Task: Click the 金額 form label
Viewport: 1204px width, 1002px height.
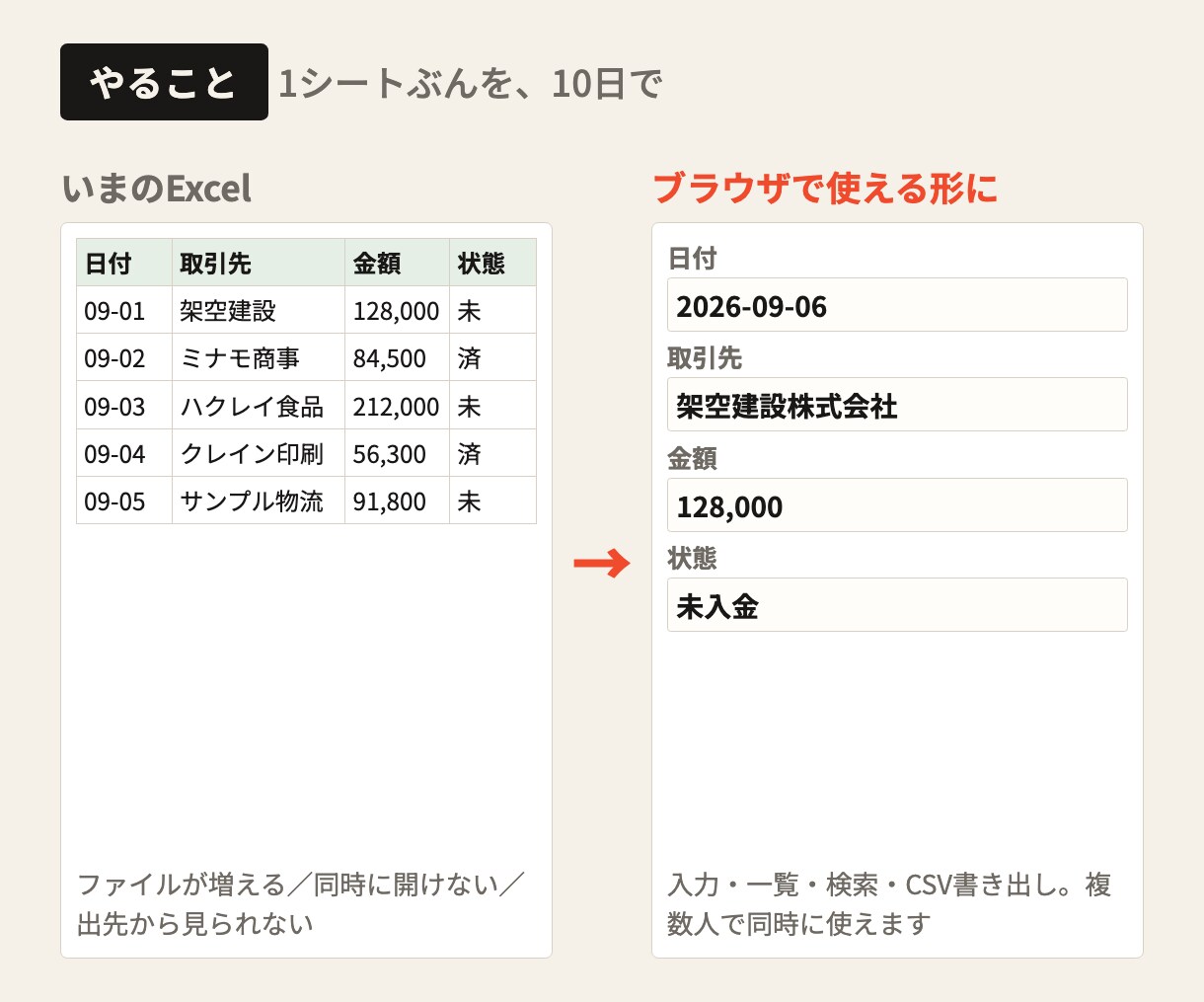Action: (x=692, y=458)
